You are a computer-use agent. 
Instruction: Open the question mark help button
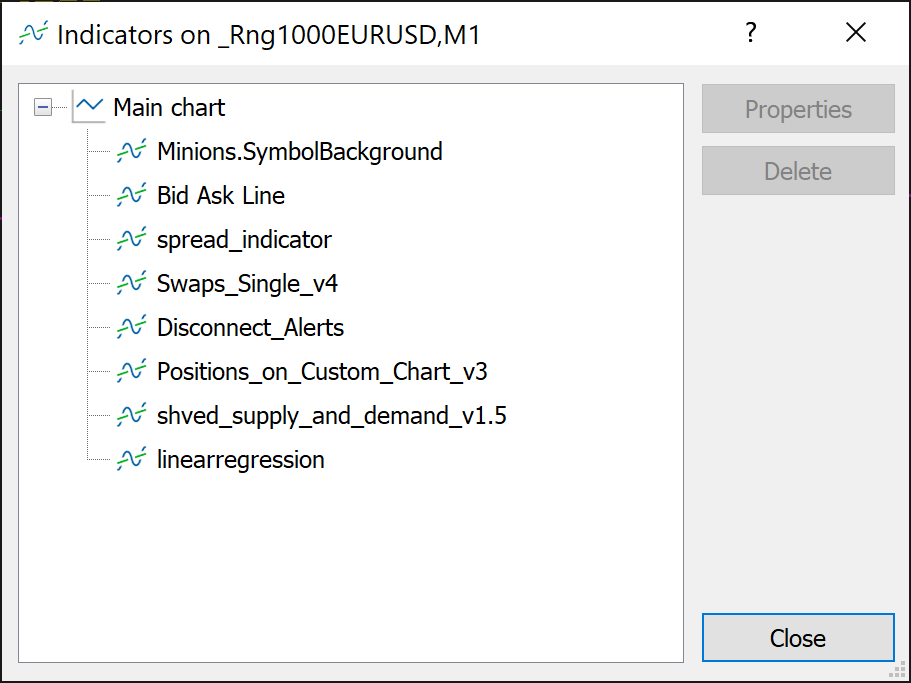pos(751,33)
